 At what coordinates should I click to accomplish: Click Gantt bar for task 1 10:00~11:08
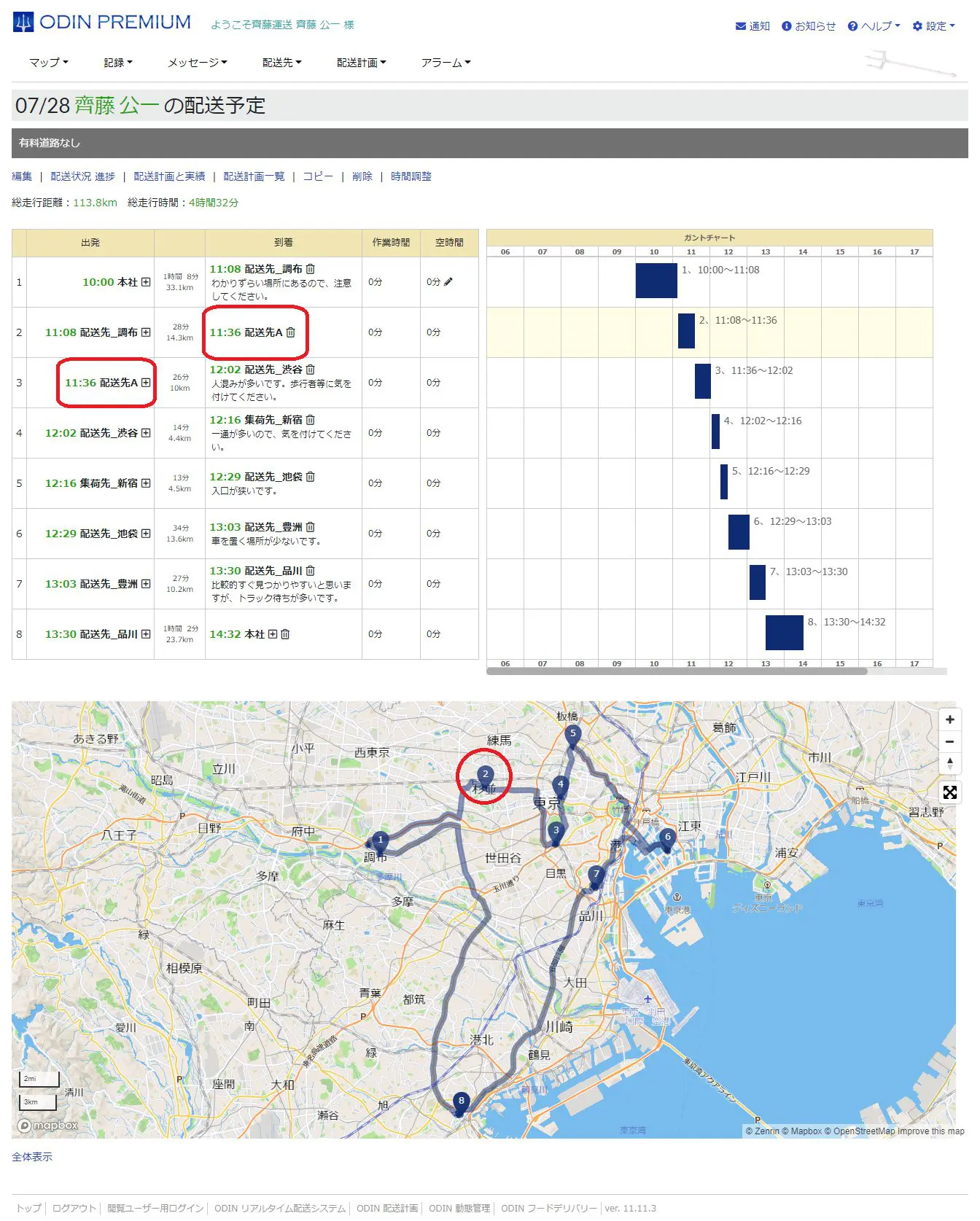(656, 281)
